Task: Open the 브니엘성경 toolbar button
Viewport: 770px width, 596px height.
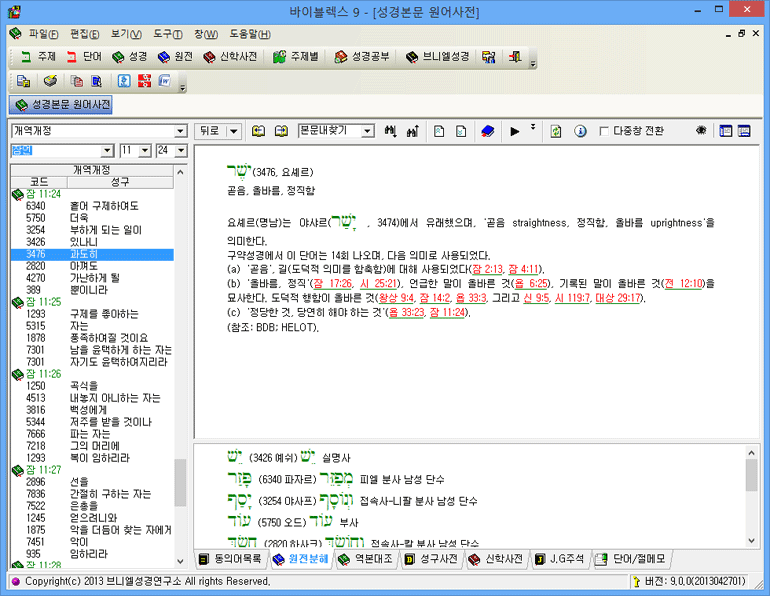Action: (x=437, y=57)
